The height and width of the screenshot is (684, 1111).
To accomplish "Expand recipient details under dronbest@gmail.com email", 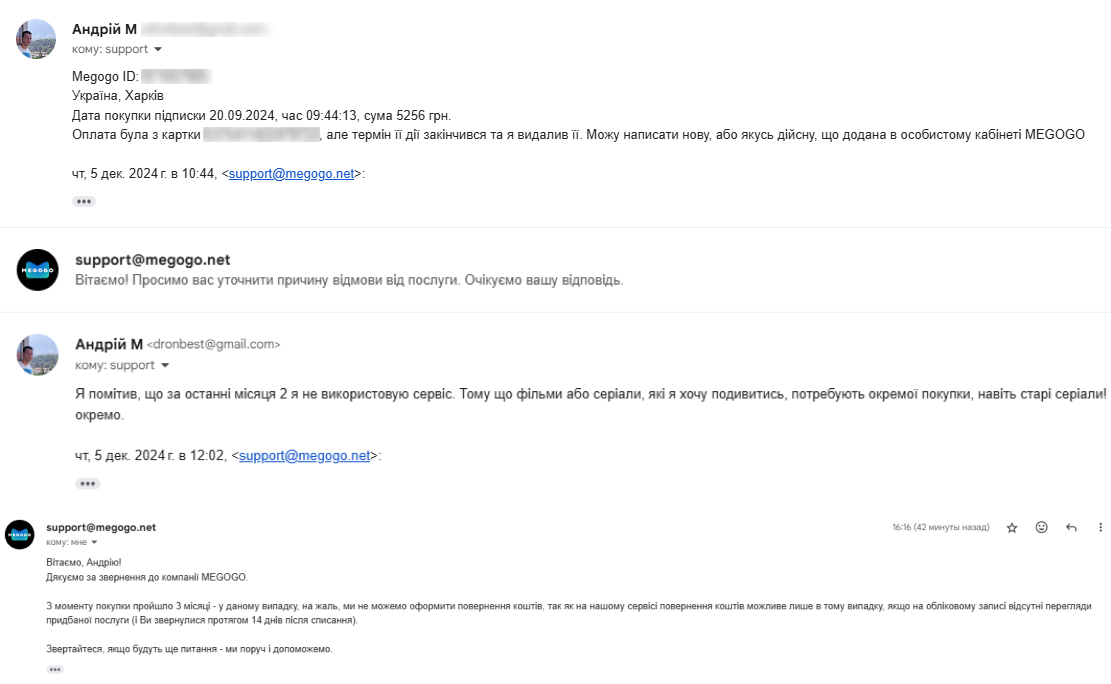I will [x=165, y=365].
